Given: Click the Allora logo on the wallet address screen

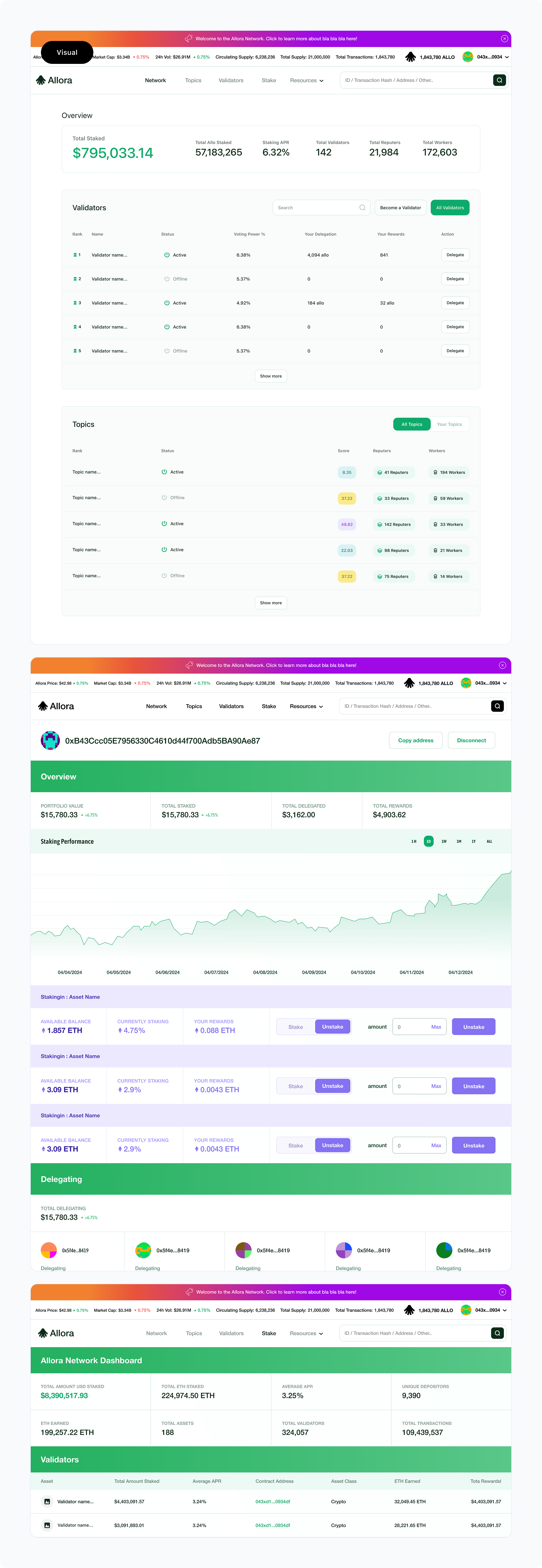Looking at the screenshot, I should click(x=56, y=706).
